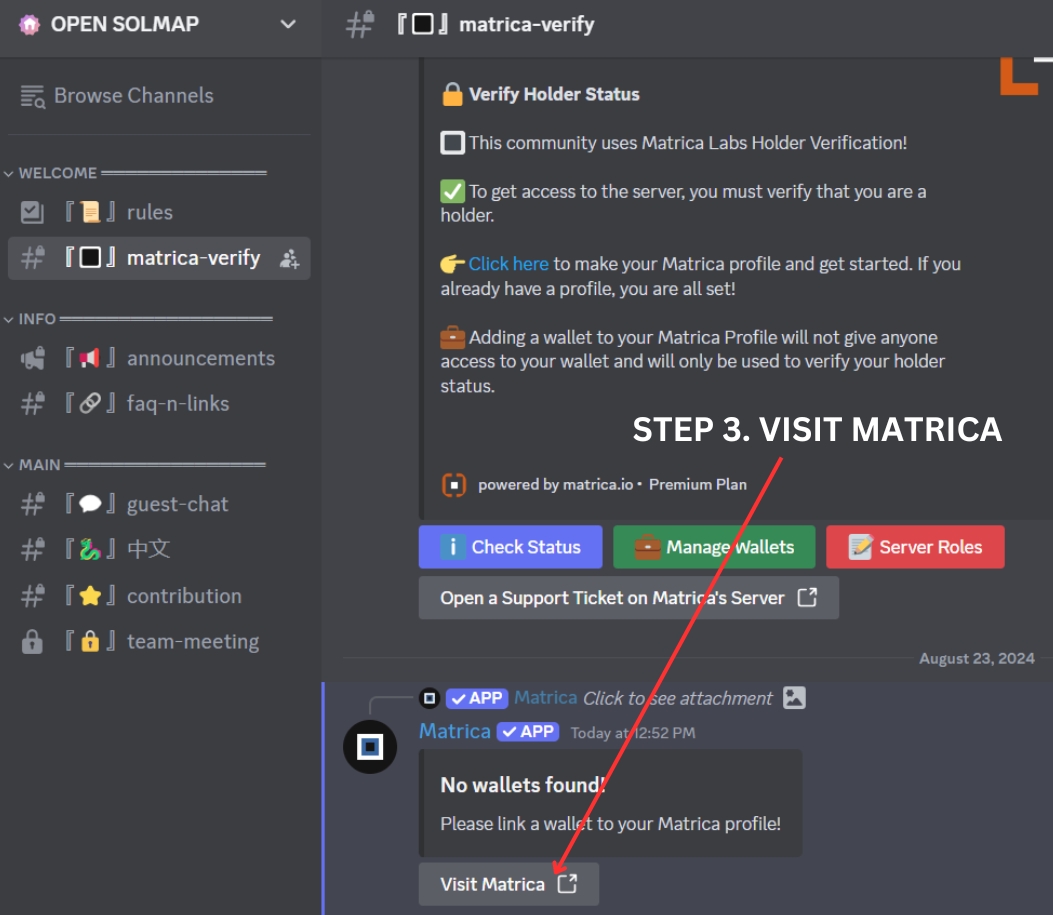Screen dimensions: 1053x915
Task: Open the OPEN SOLMAP server dropdown menu
Action: point(288,24)
